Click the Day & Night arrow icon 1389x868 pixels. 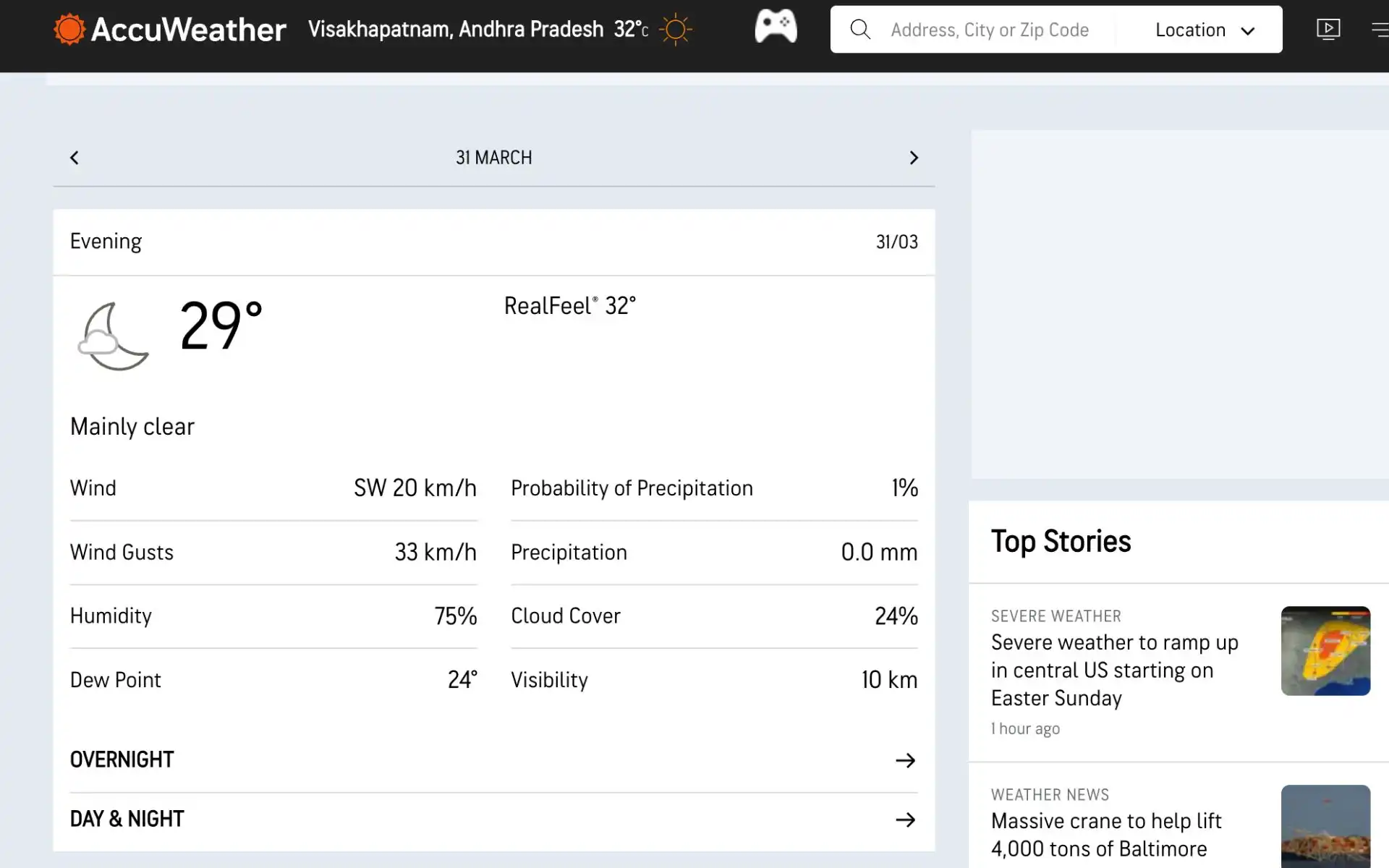point(905,820)
